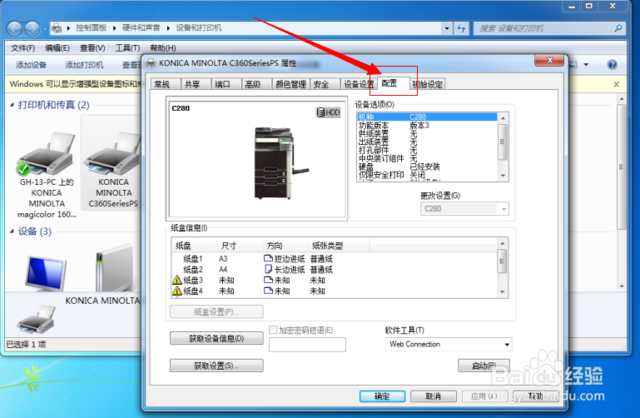Open the 文件(F) menu
The width and height of the screenshot is (640, 418).
pos(22,48)
